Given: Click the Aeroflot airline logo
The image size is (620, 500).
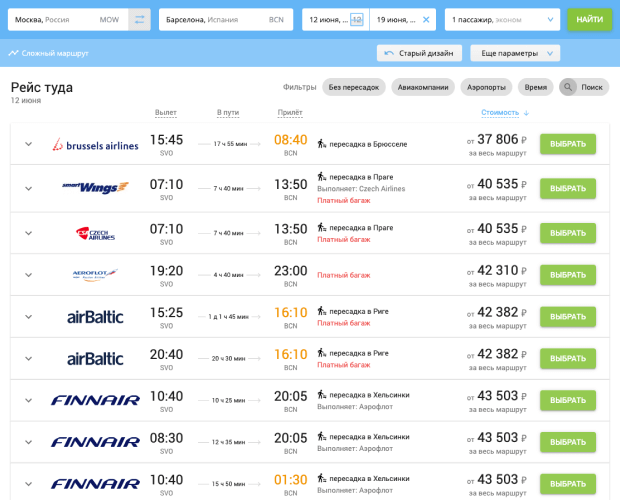Looking at the screenshot, I should (x=95, y=274).
